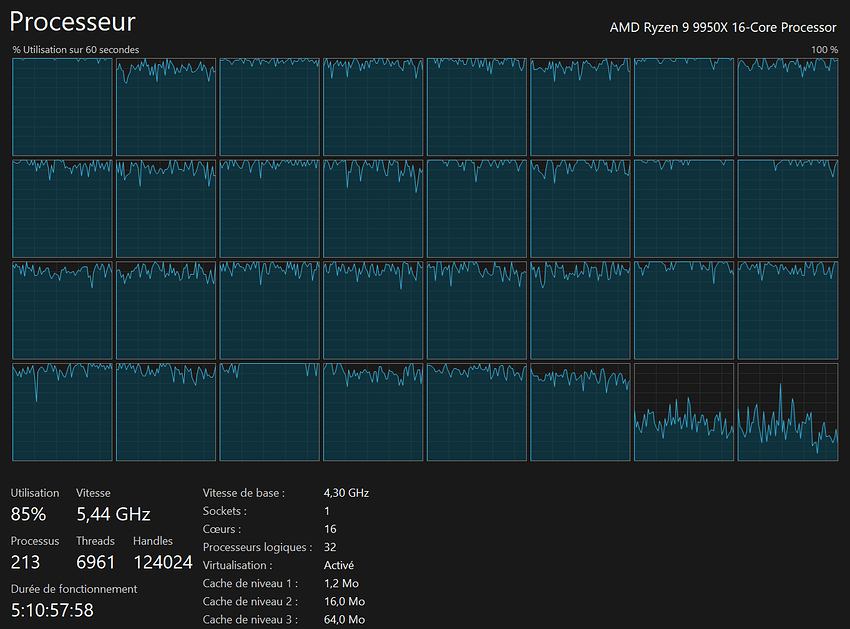Select the "4,30 GHz" base speed value
The image size is (850, 629).
pos(346,493)
